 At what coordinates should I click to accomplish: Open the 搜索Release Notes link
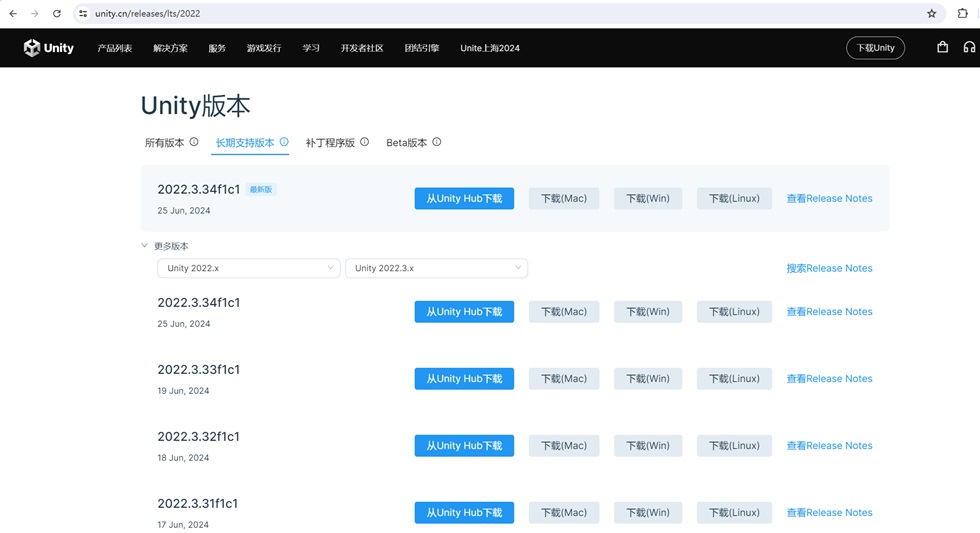point(829,268)
